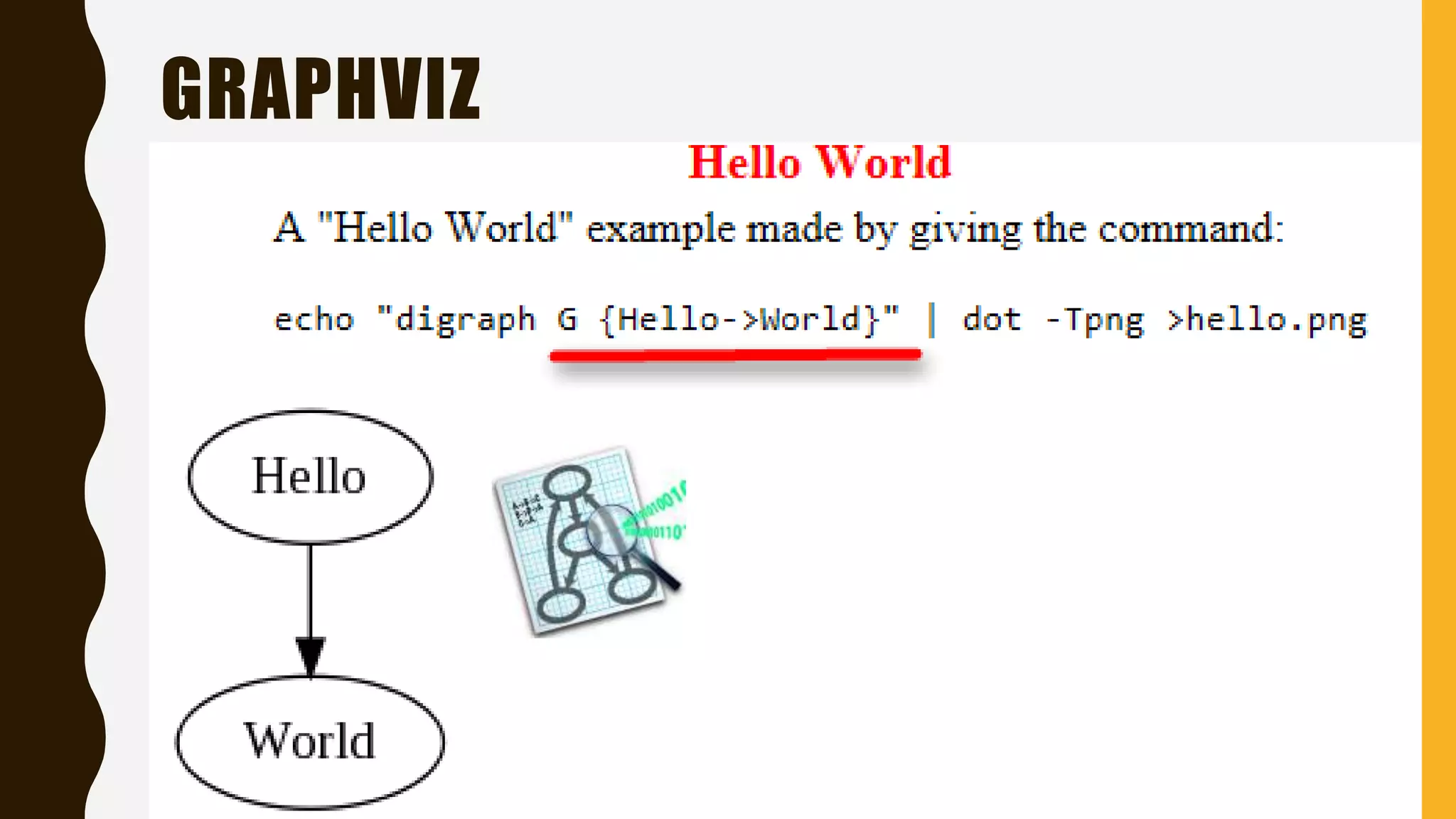
Task: Click the Graphviz application icon with magnifying glass
Action: click(589, 541)
